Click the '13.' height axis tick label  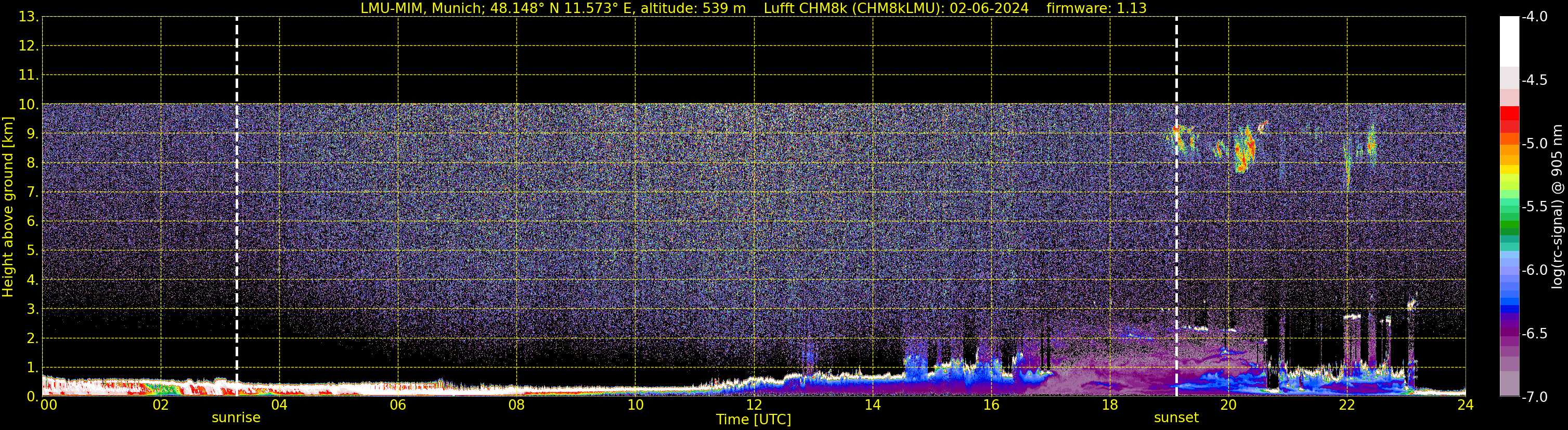tap(29, 17)
